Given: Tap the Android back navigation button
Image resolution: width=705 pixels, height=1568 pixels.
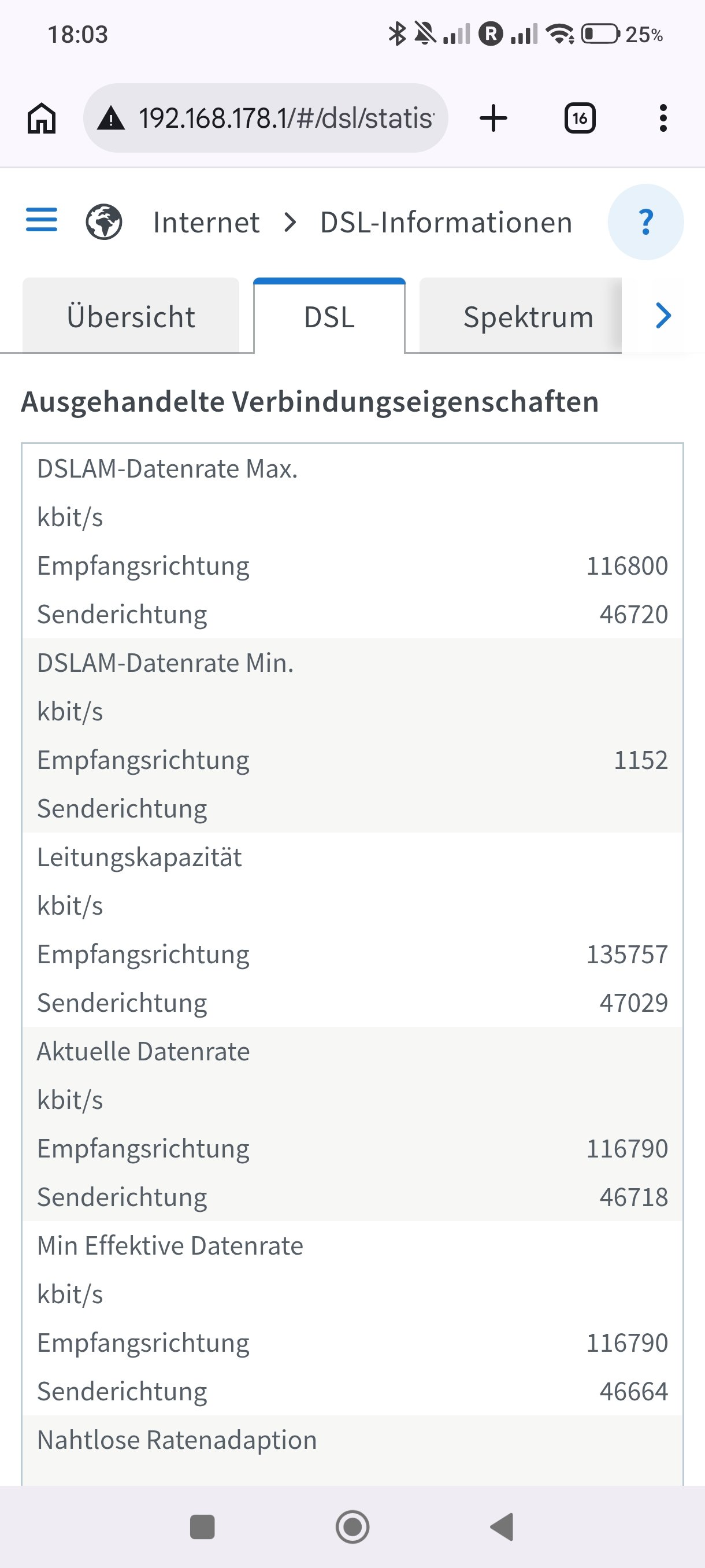Looking at the screenshot, I should pyautogui.click(x=502, y=1526).
